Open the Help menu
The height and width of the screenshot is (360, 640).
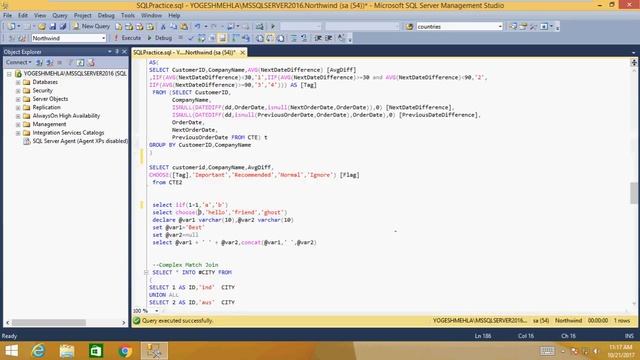coord(174,16)
